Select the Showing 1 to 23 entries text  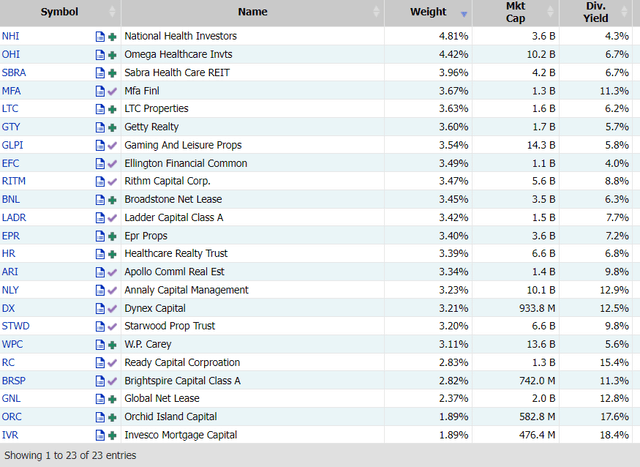pyautogui.click(x=70, y=456)
